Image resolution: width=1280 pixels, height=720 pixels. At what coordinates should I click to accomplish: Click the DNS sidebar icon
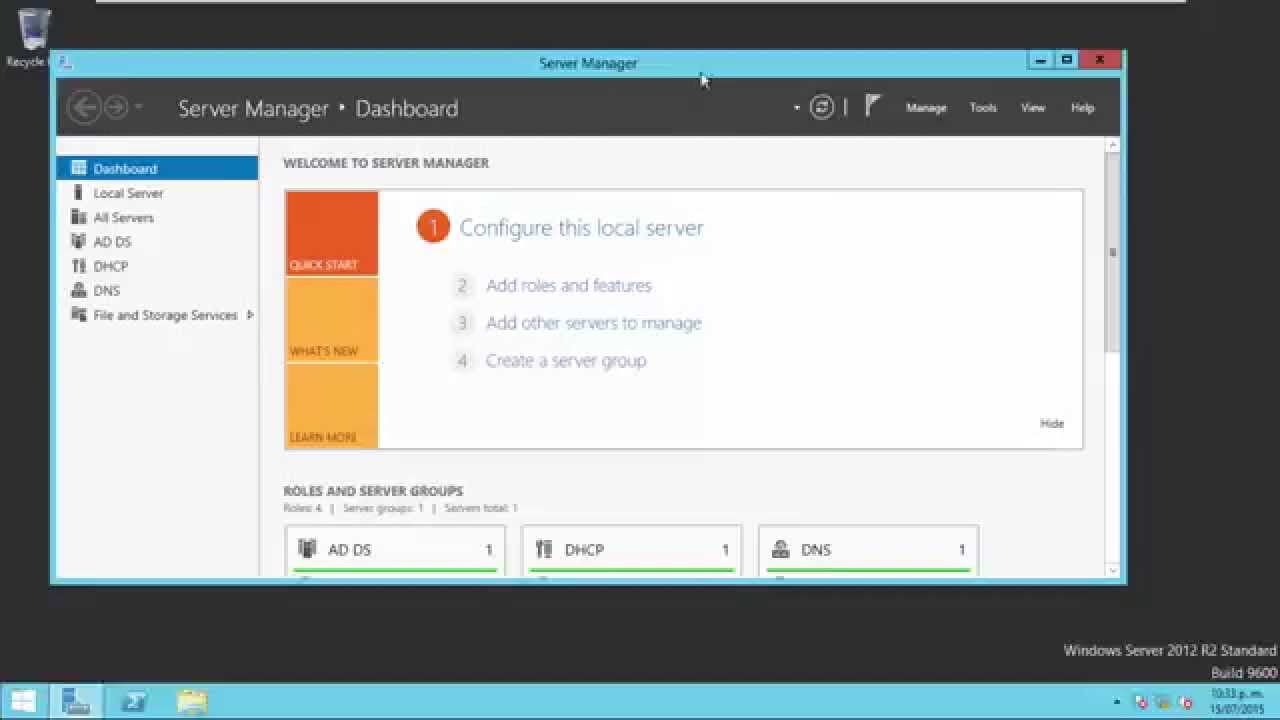(79, 290)
